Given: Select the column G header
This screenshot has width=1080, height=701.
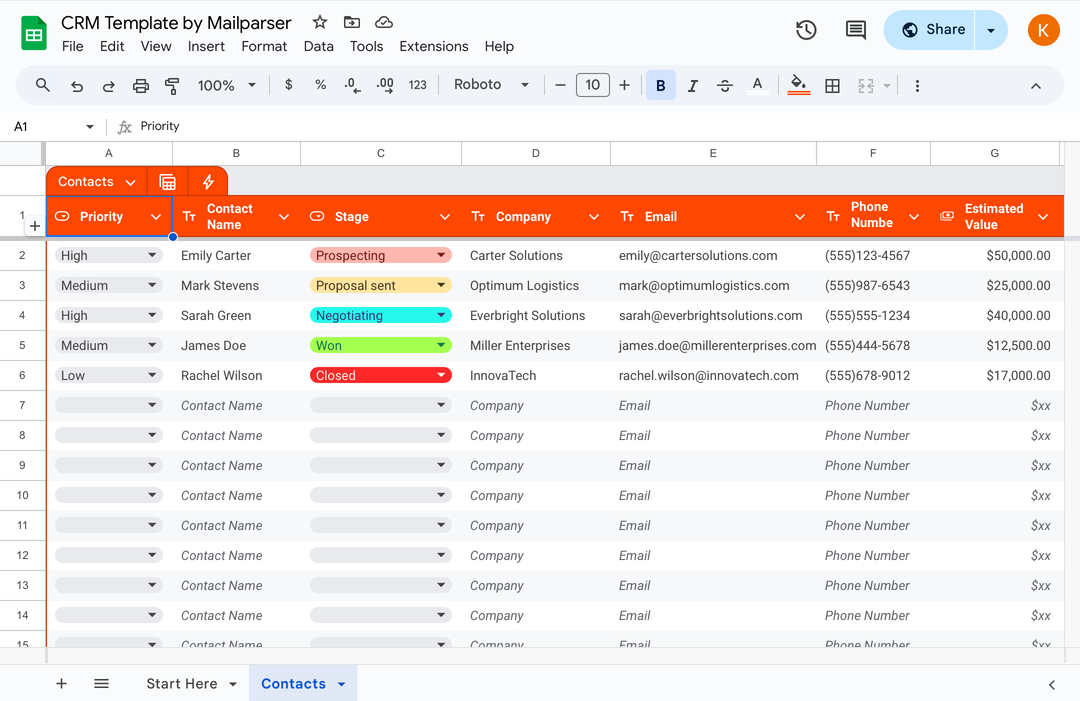Looking at the screenshot, I should click(995, 154).
